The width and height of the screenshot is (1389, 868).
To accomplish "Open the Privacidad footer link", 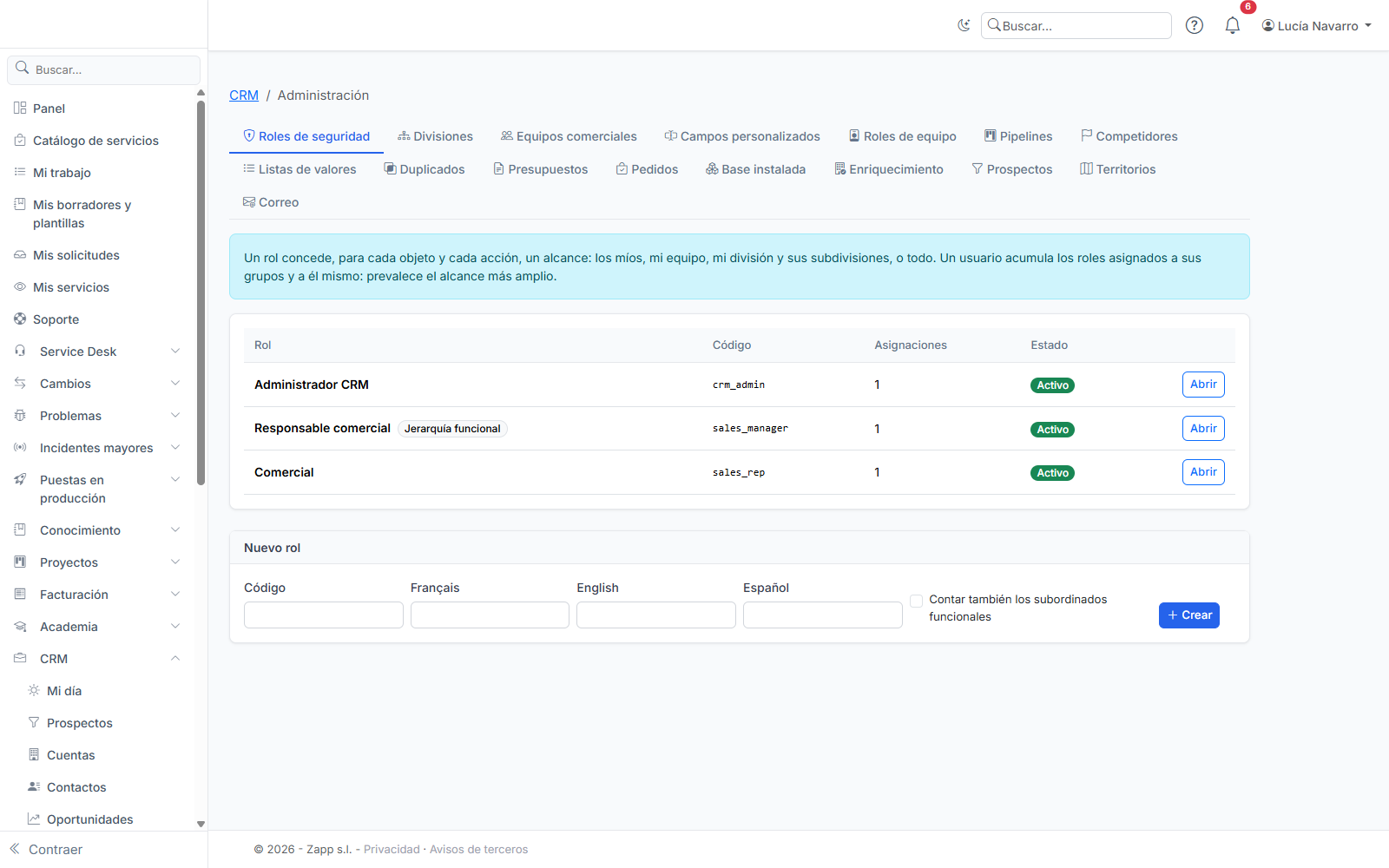I will click(x=392, y=849).
